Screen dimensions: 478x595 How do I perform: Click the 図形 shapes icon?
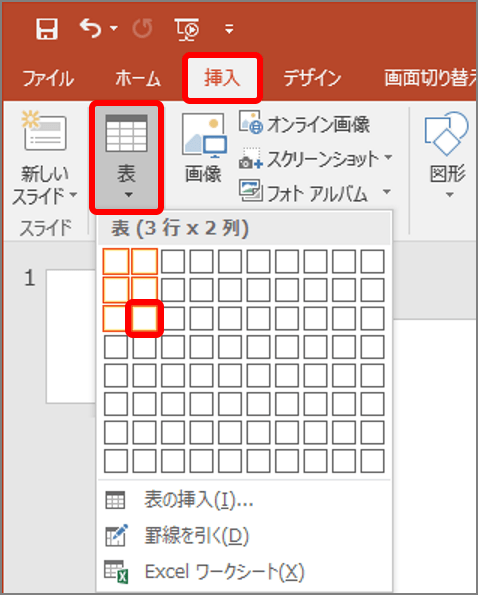[447, 133]
